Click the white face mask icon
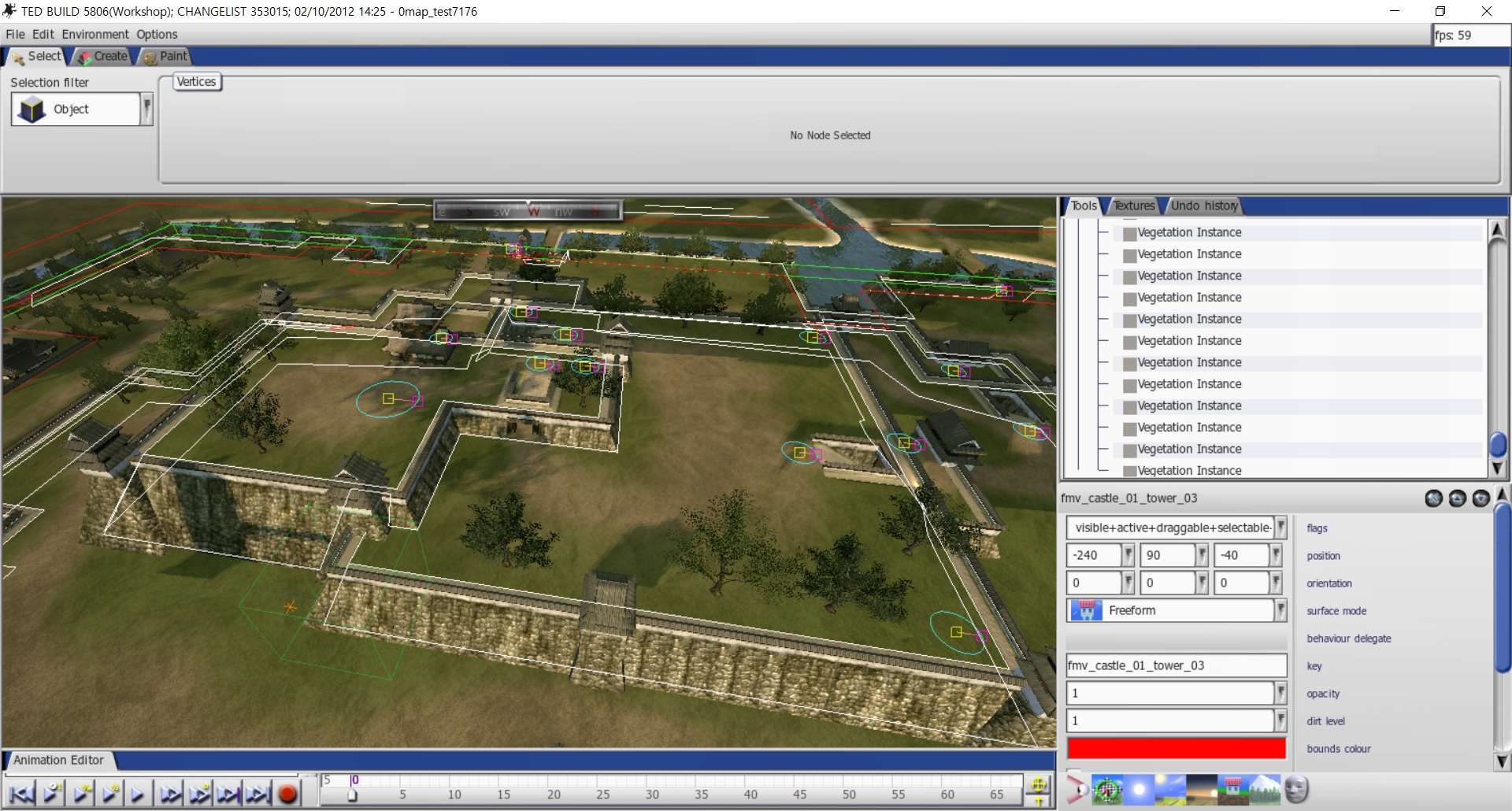 [x=1296, y=789]
